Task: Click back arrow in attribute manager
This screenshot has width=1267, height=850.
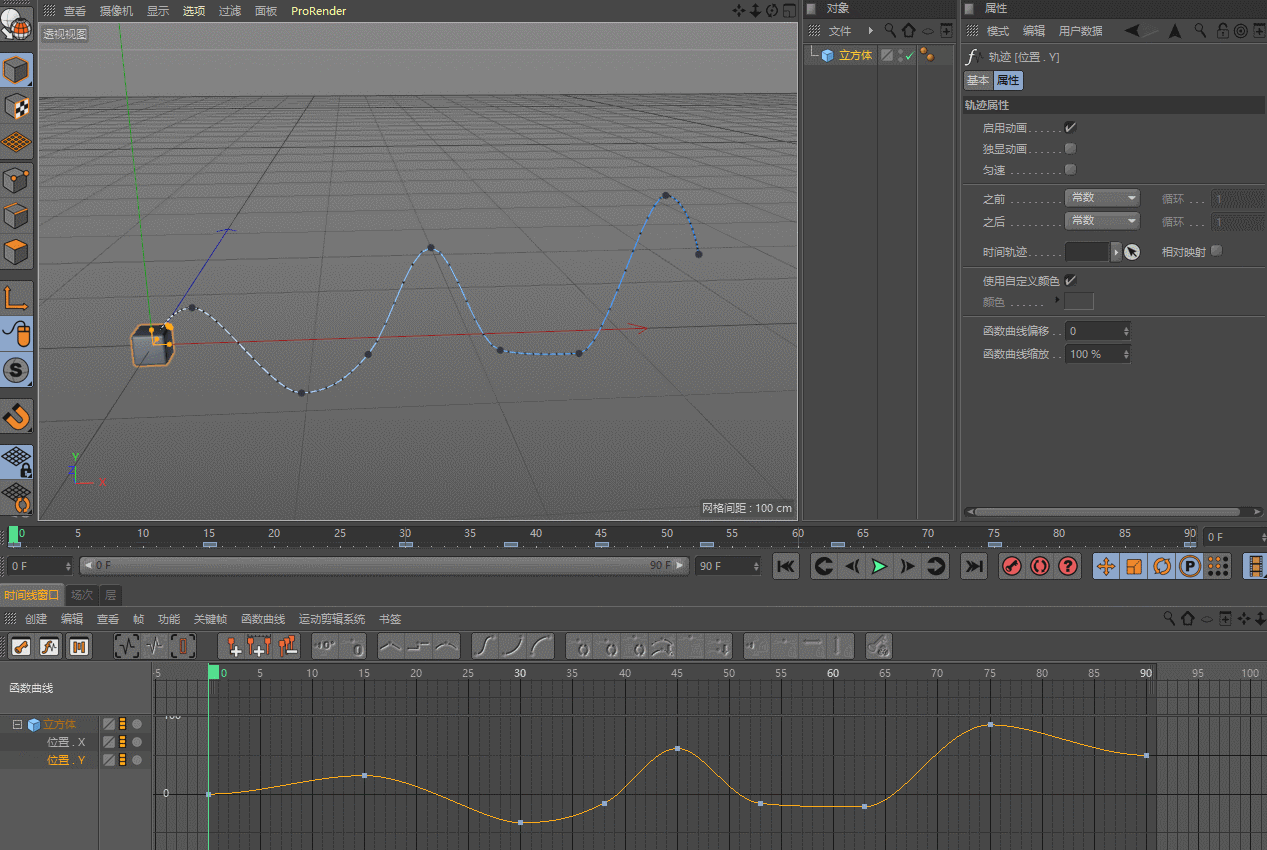Action: [x=1132, y=31]
